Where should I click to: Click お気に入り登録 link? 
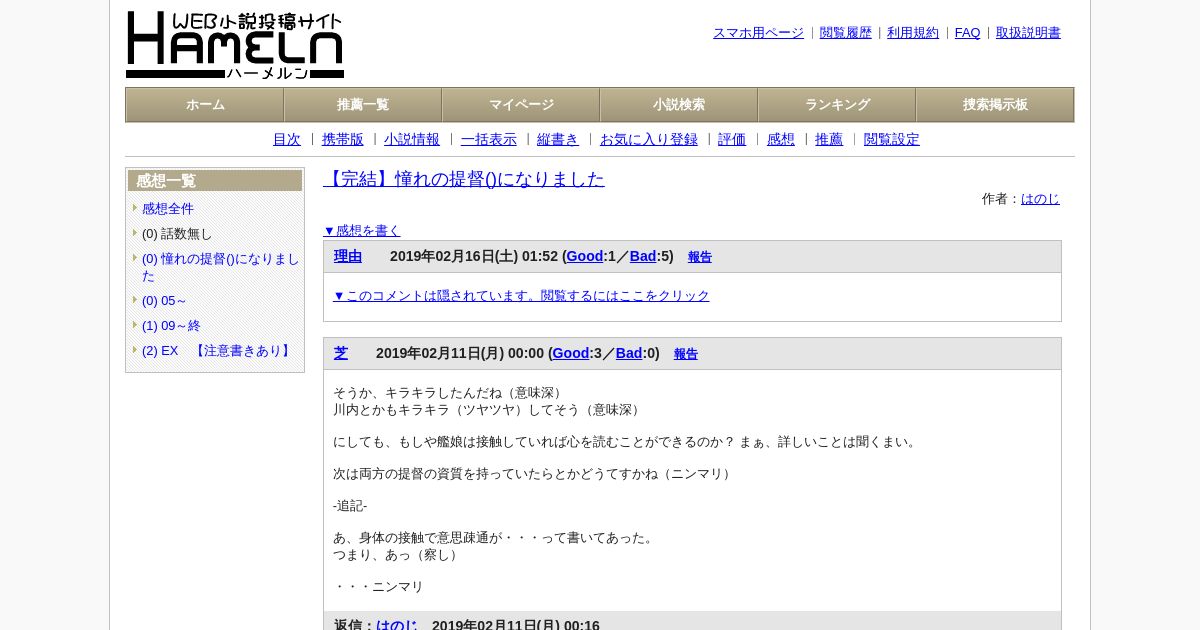(649, 140)
